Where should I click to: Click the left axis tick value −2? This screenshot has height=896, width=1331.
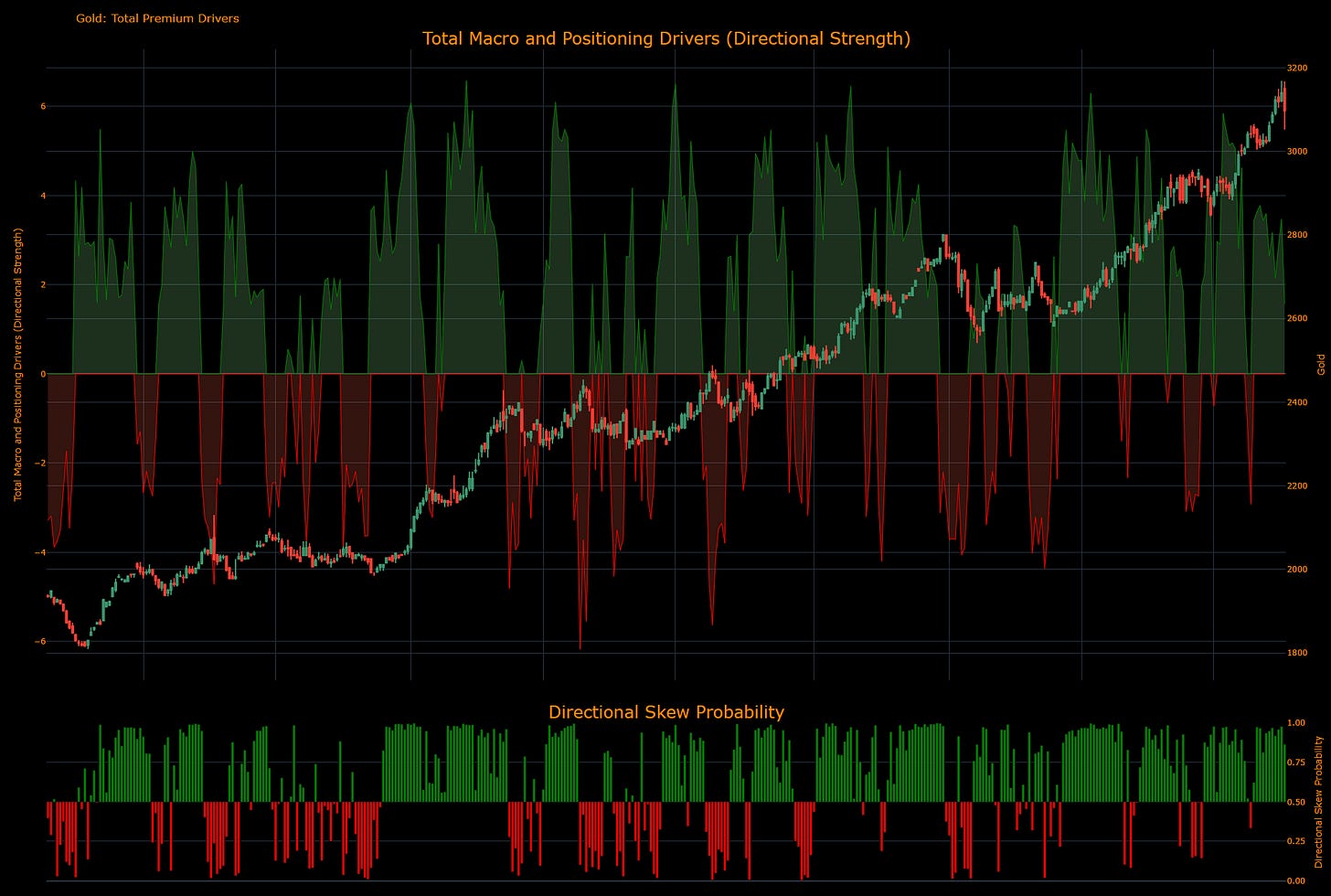[x=40, y=463]
